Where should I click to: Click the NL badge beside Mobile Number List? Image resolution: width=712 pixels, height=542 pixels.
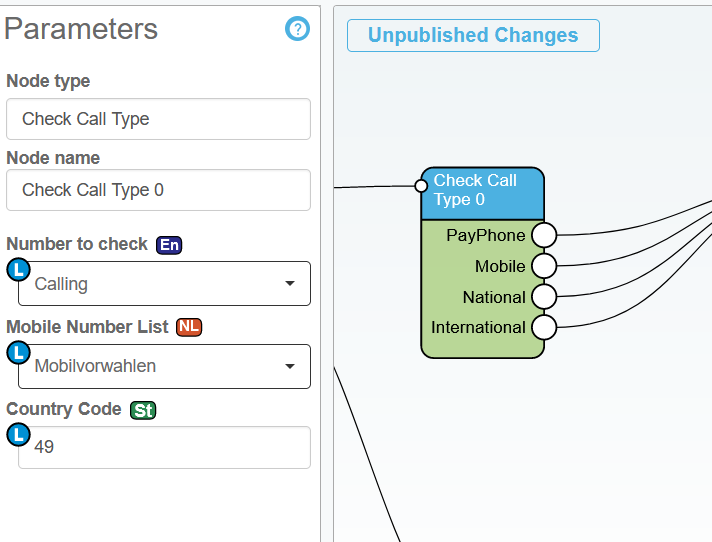pyautogui.click(x=189, y=327)
